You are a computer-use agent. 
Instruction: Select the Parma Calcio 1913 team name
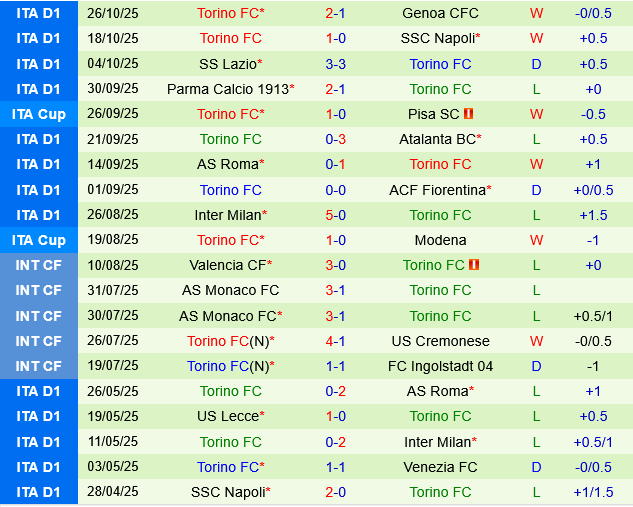pos(229,89)
